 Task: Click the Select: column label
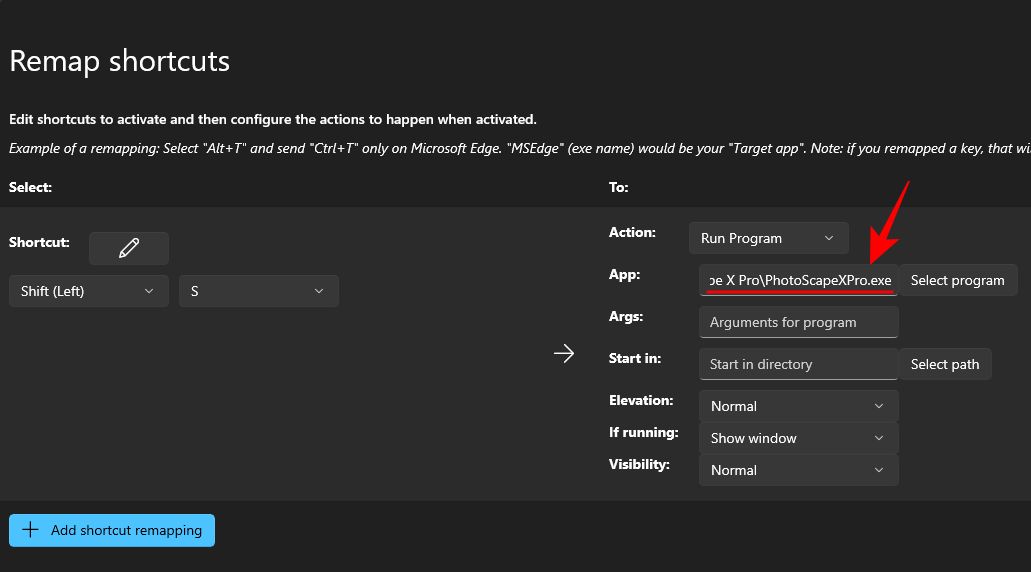(x=30, y=187)
